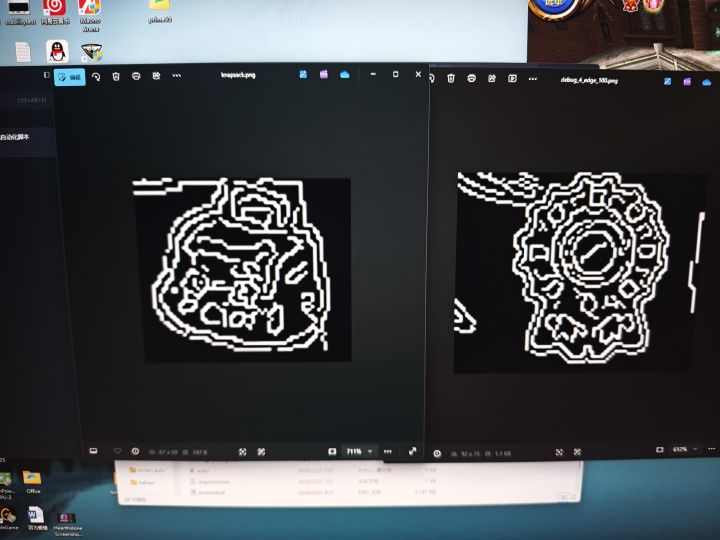Open the OneDrive cloud icon in knapsack.png window
720x540 pixels.
(344, 74)
